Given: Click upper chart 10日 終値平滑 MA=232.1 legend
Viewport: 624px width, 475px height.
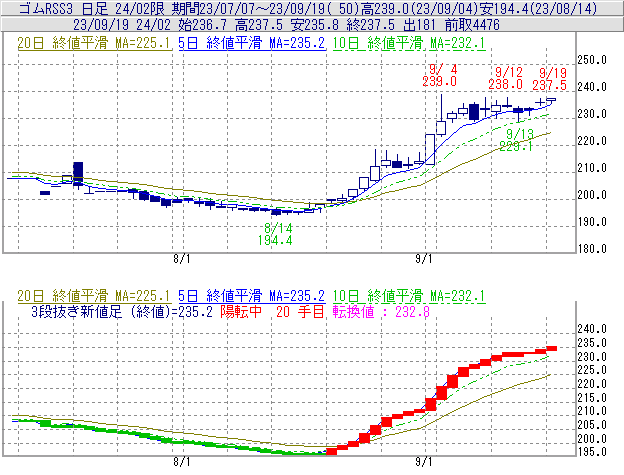Looking at the screenshot, I should 409,43.
